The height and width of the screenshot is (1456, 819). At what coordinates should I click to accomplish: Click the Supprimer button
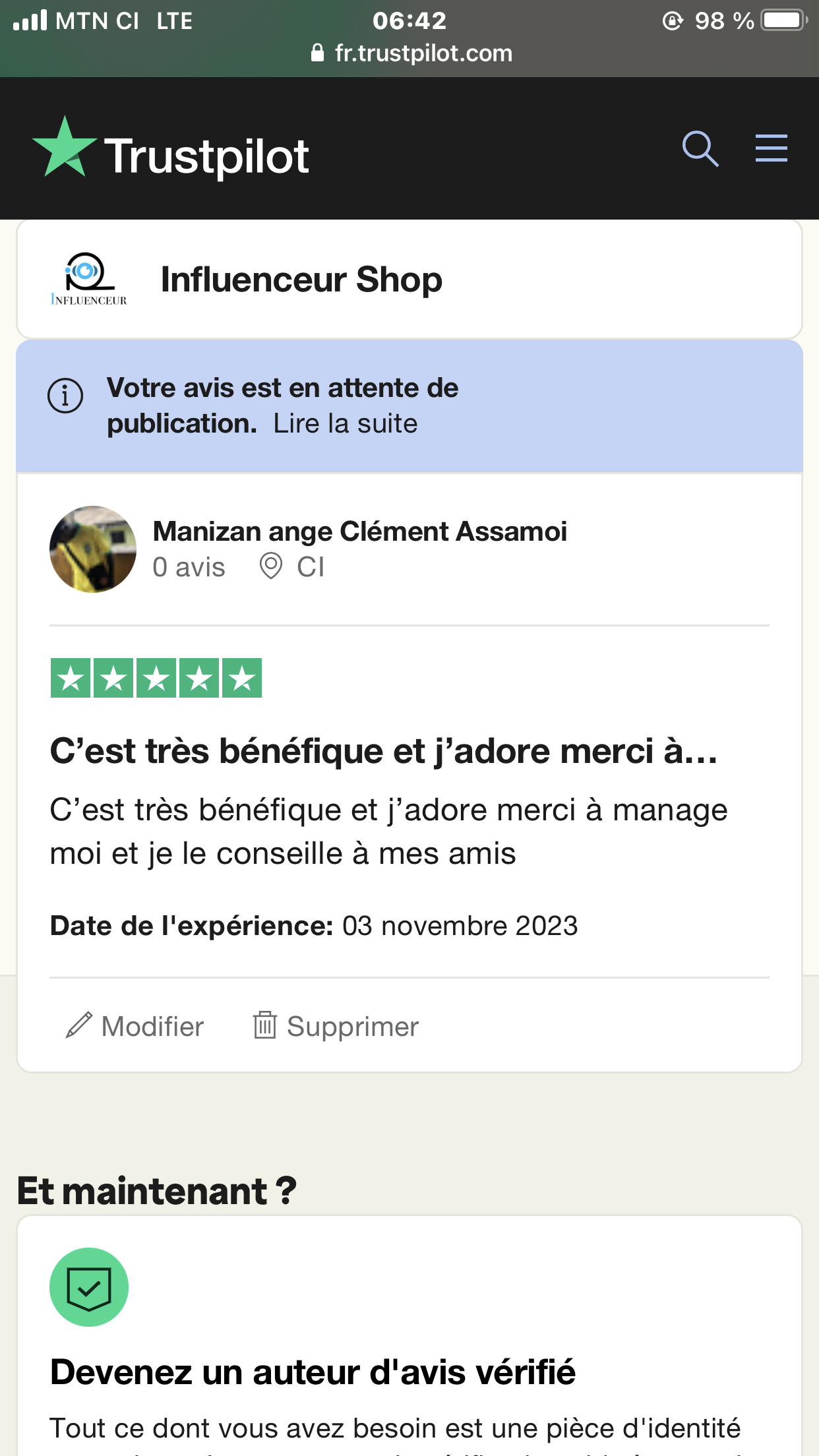352,1027
